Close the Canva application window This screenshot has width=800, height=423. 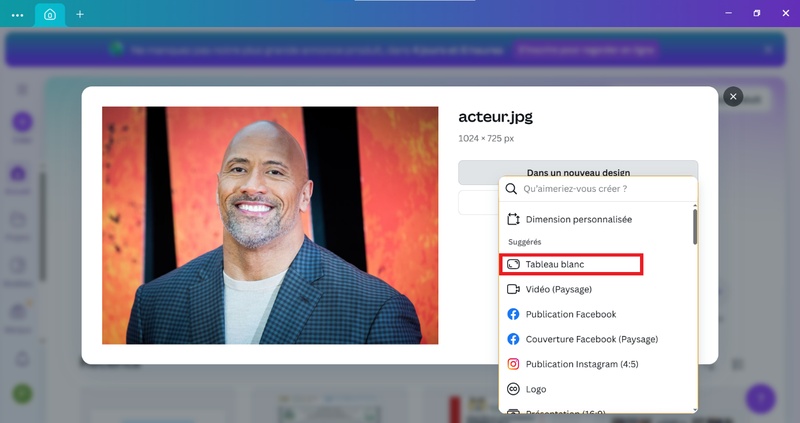pos(785,13)
